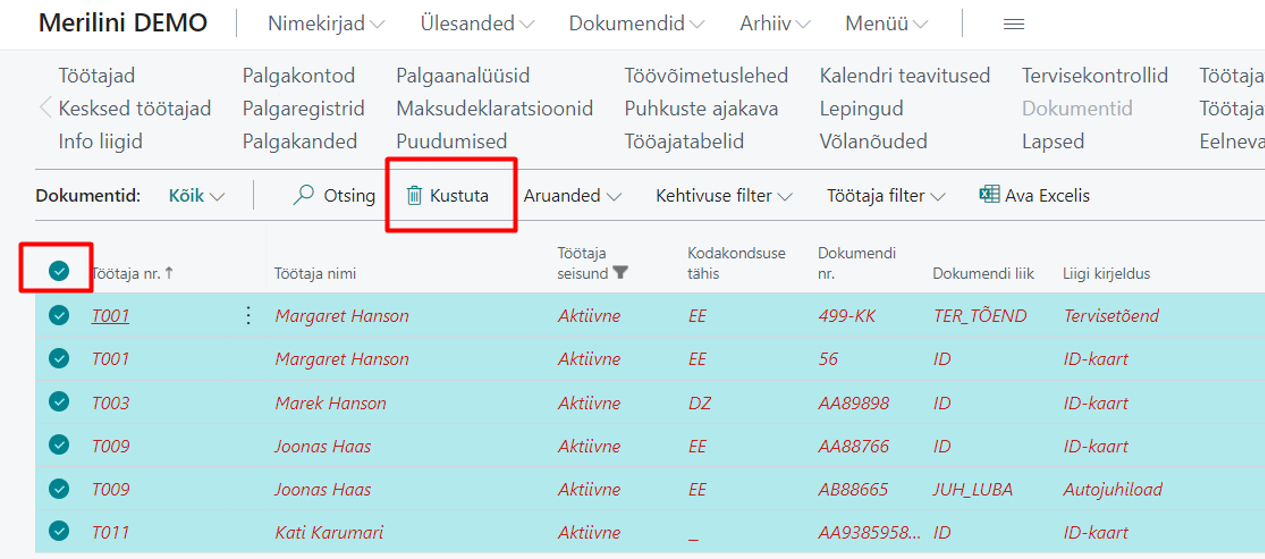Viewport: 1265px width, 559px height.
Task: Open the T001 employee number link in first row
Action: pos(110,316)
